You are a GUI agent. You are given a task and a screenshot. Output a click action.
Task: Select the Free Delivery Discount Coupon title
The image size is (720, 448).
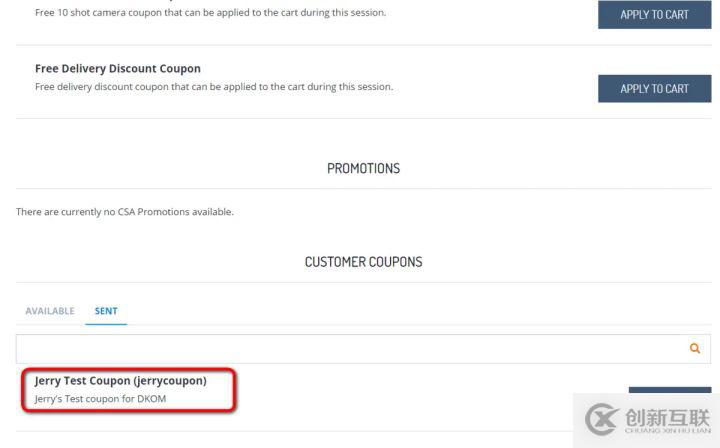[118, 68]
